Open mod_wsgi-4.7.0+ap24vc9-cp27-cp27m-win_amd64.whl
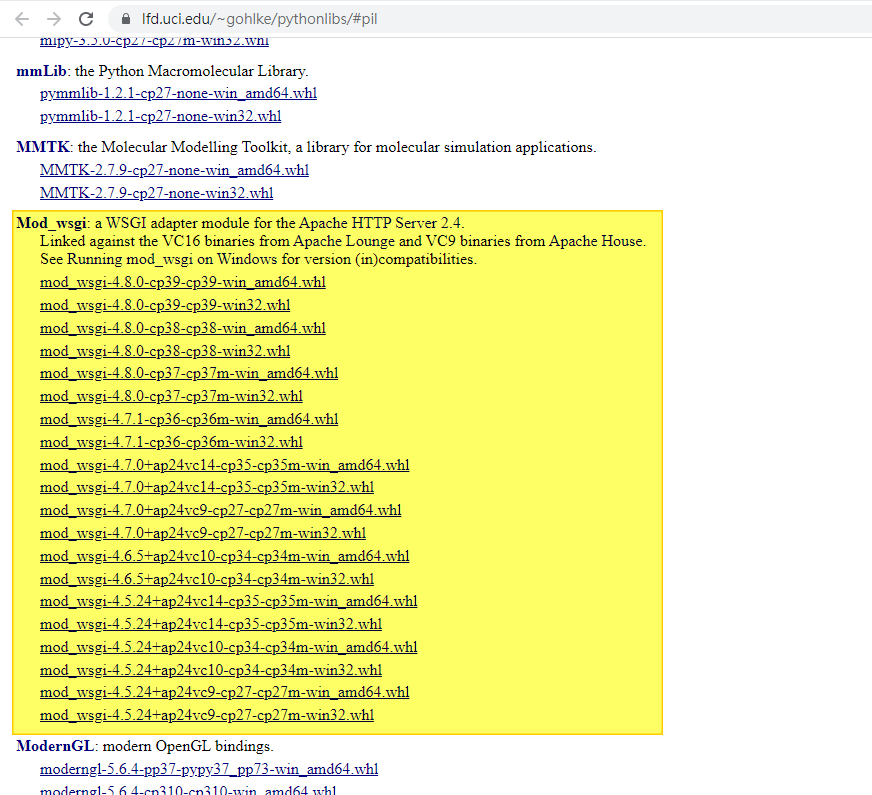The height and width of the screenshot is (795, 872). (221, 510)
